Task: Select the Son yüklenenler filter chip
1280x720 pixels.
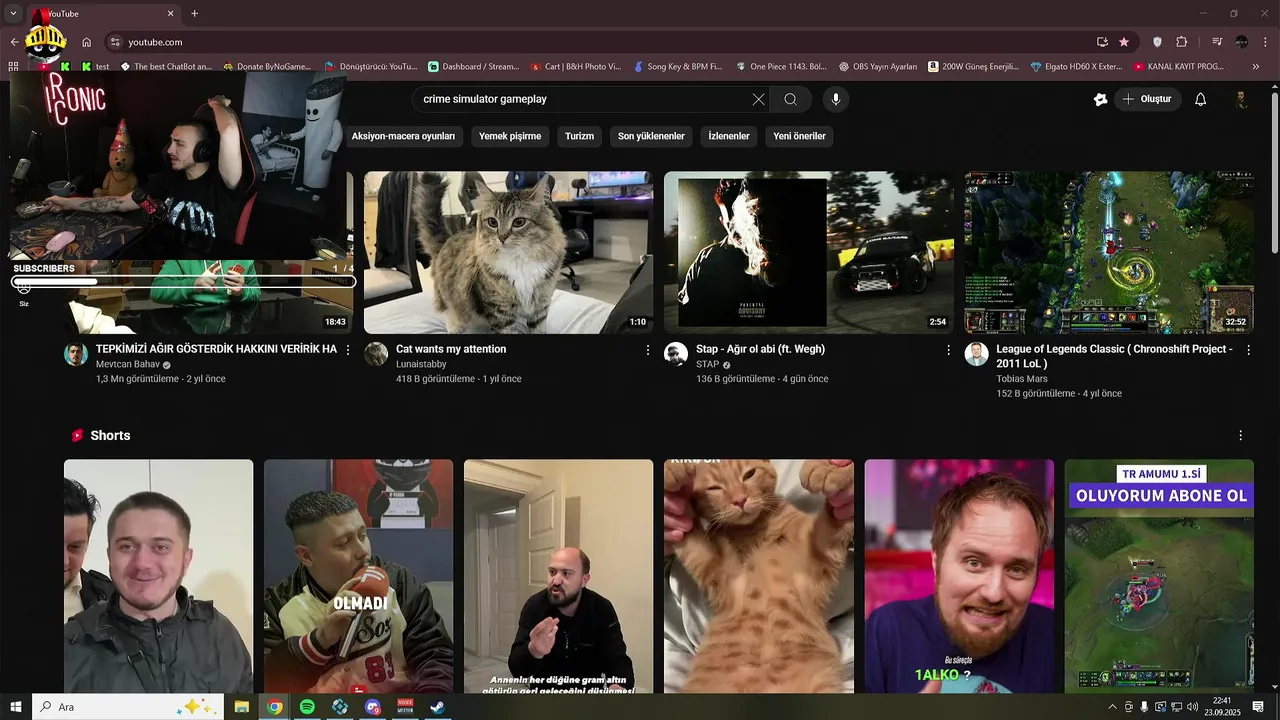Action: pos(651,136)
